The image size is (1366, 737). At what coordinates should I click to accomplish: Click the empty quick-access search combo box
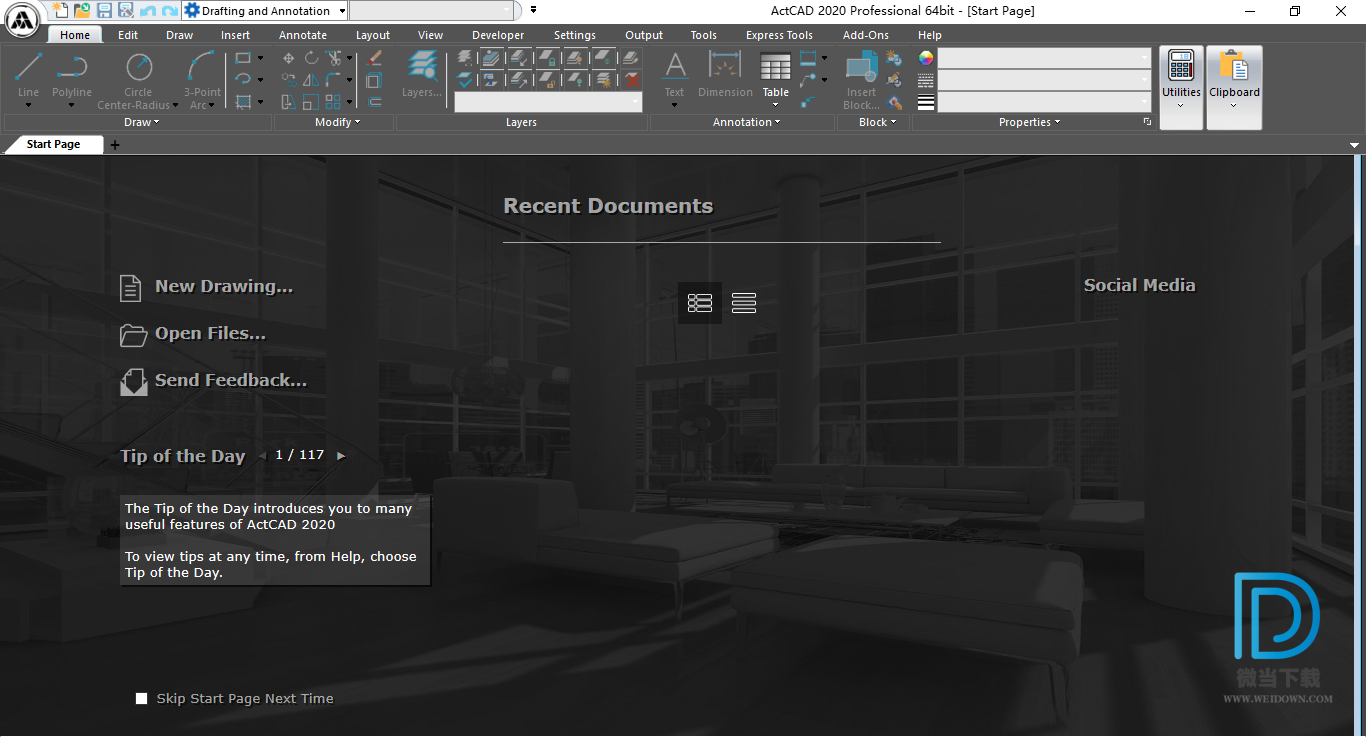coord(434,11)
